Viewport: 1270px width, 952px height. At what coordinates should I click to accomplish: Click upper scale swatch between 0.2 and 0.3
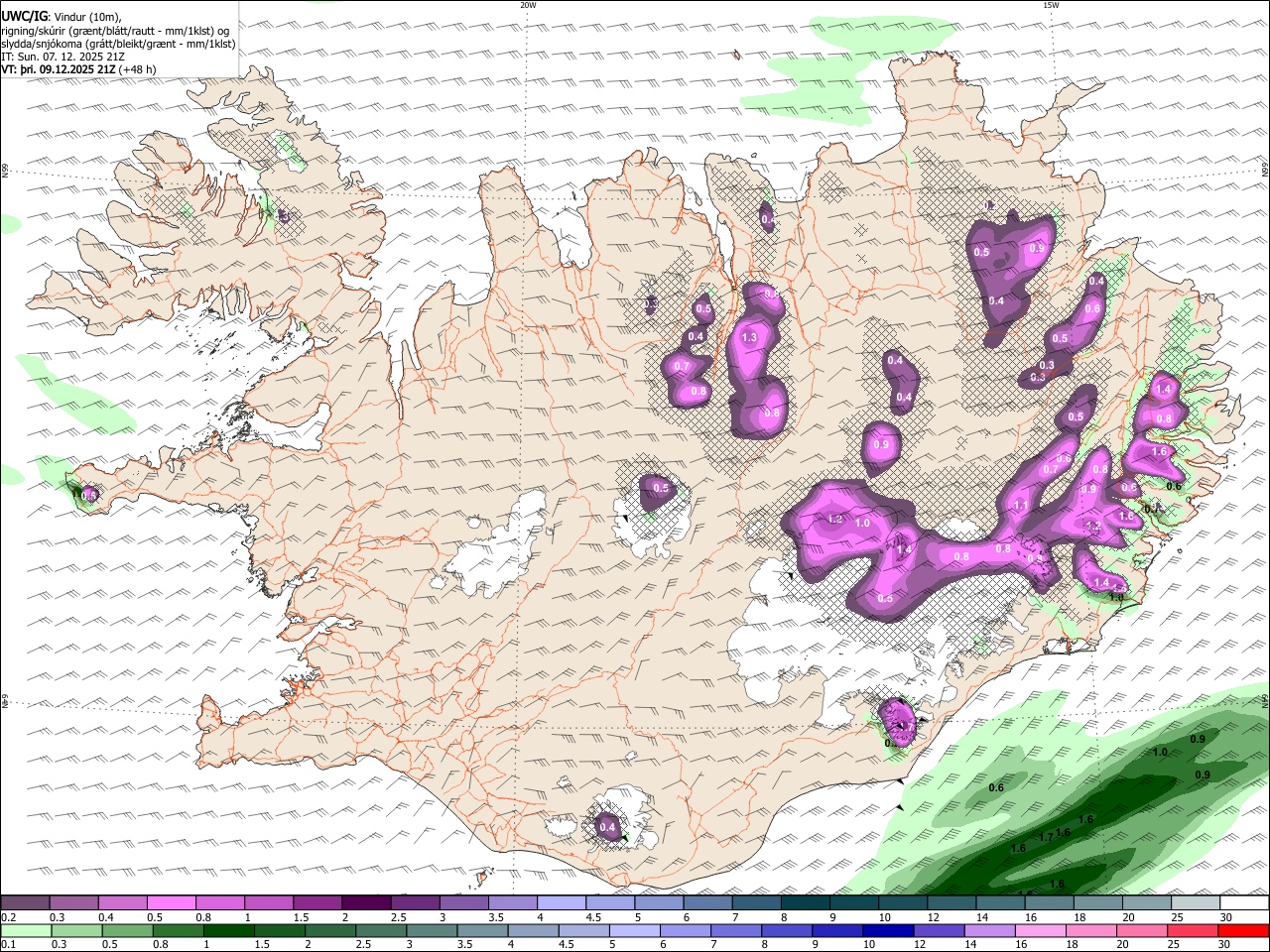click(26, 902)
